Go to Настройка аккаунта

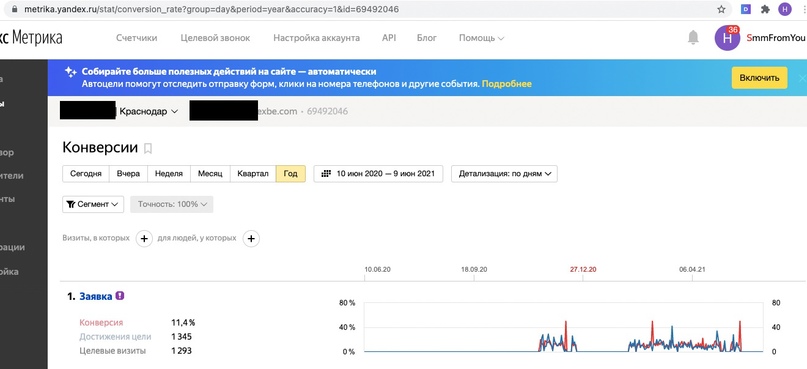(317, 38)
